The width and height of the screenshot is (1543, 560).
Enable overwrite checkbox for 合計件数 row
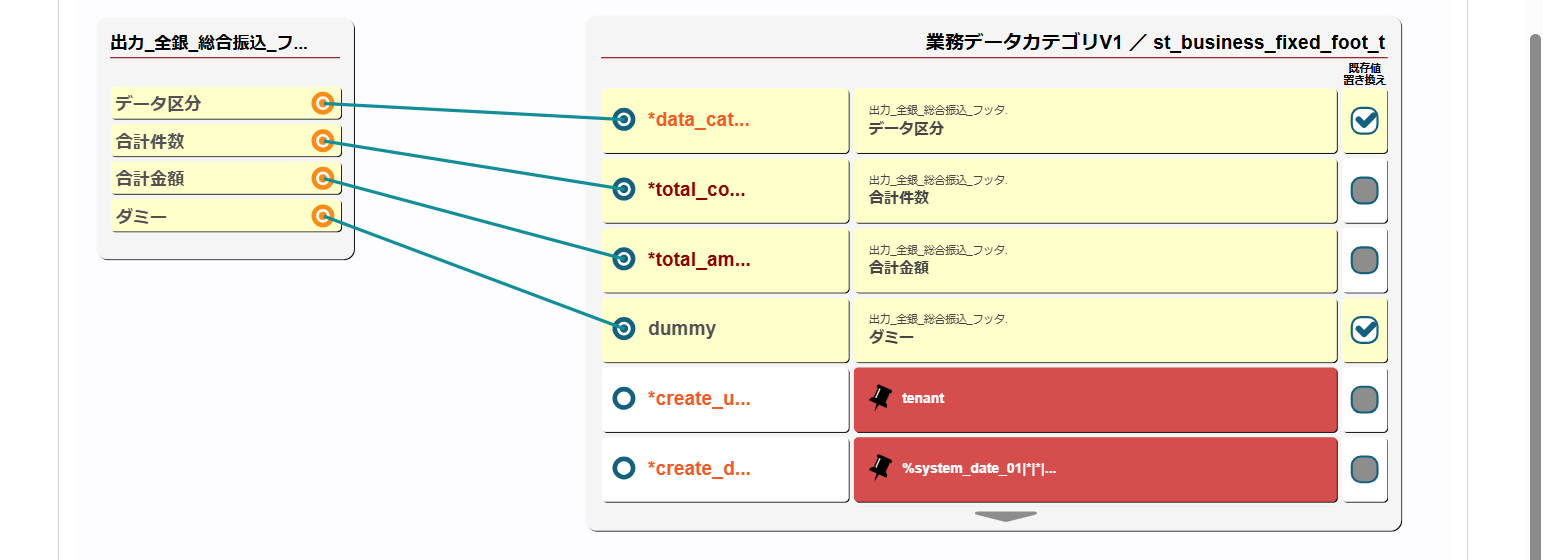pos(1365,190)
